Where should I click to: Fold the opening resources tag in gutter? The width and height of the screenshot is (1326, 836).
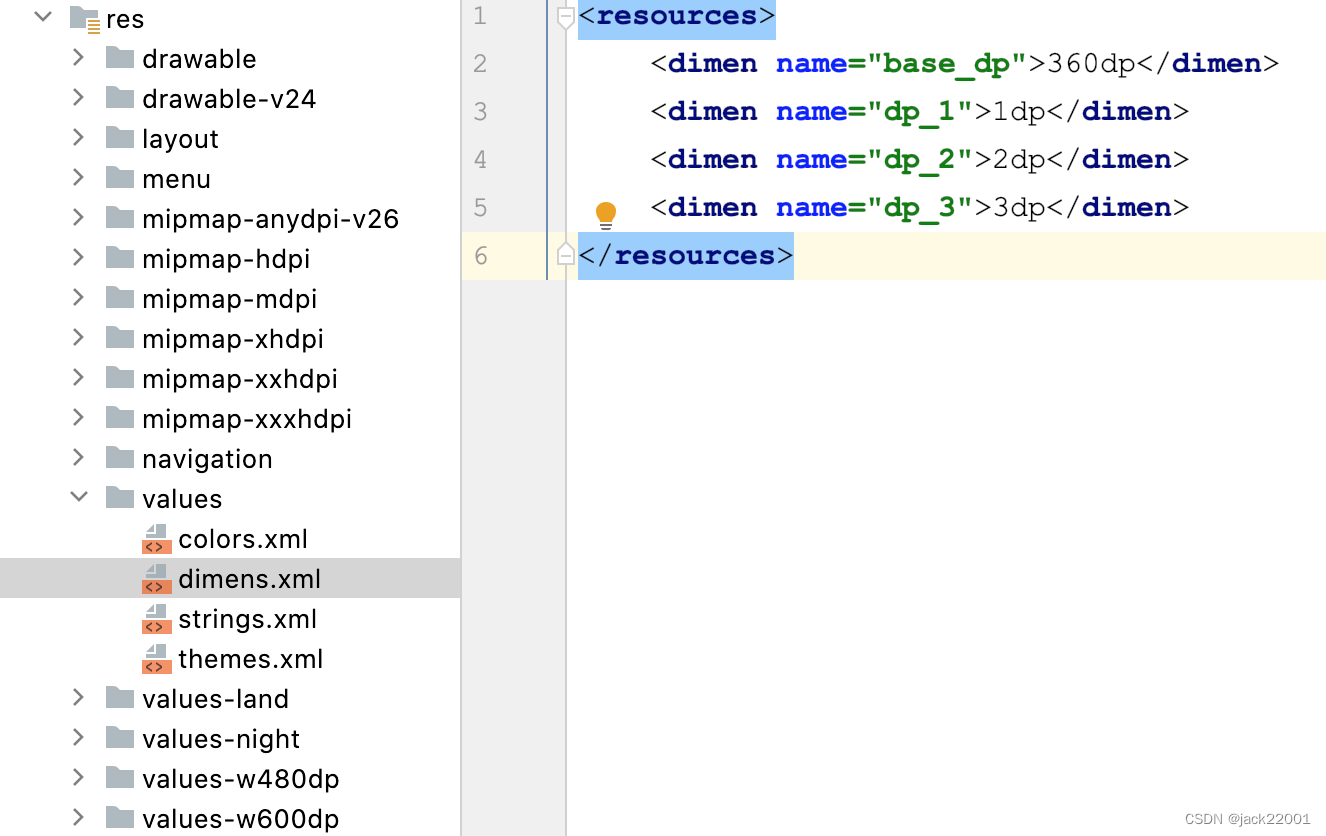[565, 17]
